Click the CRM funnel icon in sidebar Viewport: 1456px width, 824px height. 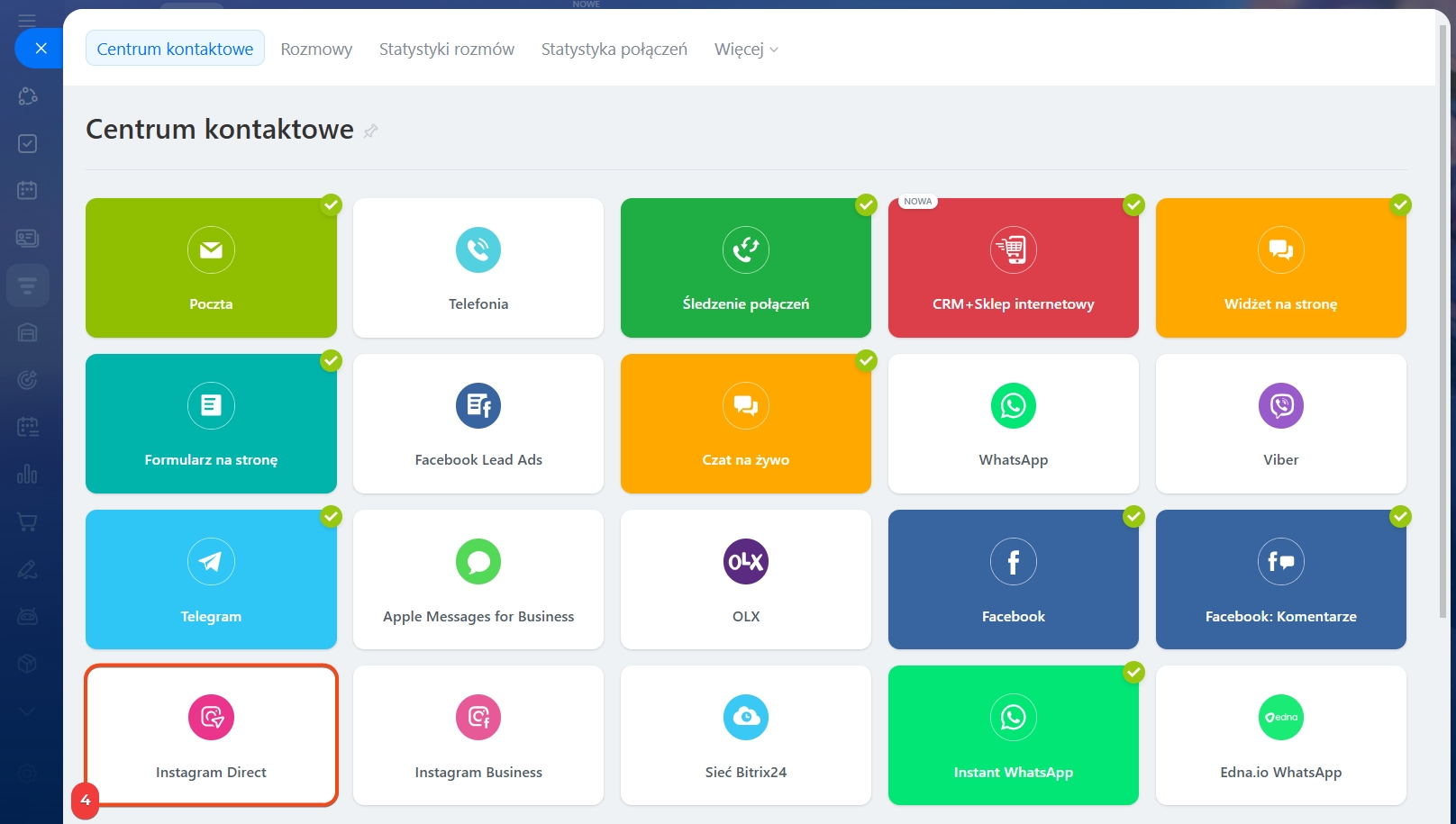(x=27, y=285)
